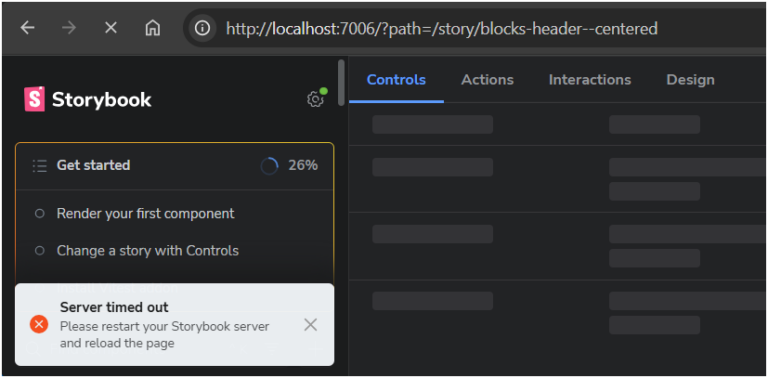Go back using the browser back arrow
The height and width of the screenshot is (378, 768).
[27, 28]
